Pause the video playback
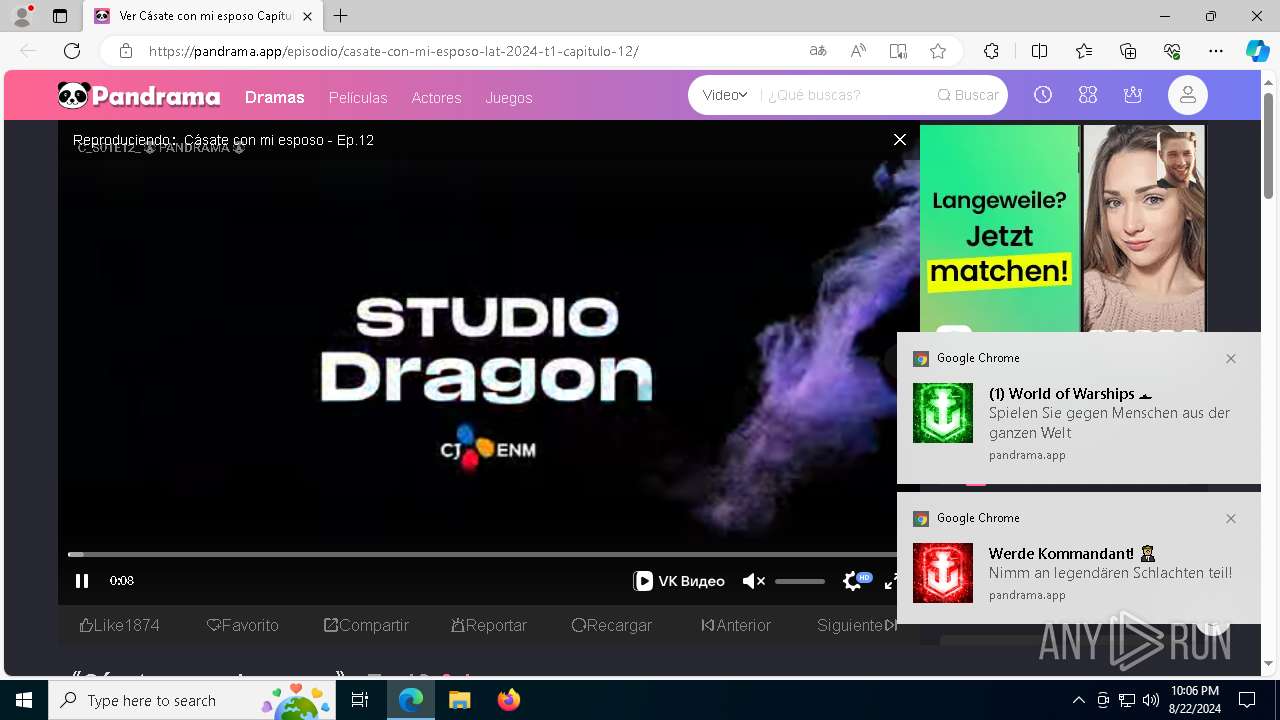The image size is (1280, 720). click(82, 581)
